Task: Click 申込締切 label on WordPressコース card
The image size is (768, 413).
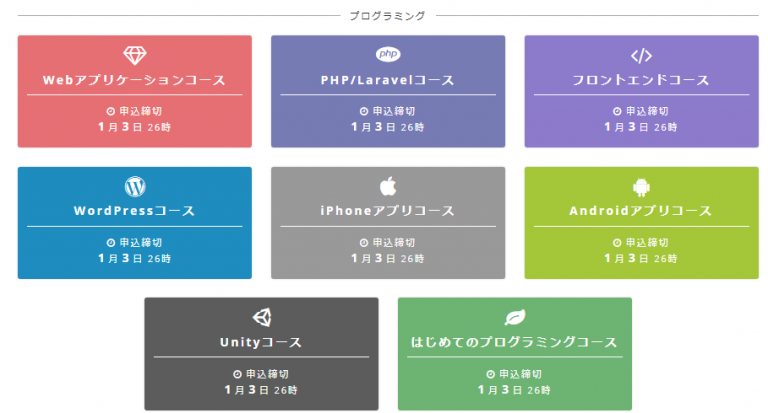Action: (x=141, y=243)
